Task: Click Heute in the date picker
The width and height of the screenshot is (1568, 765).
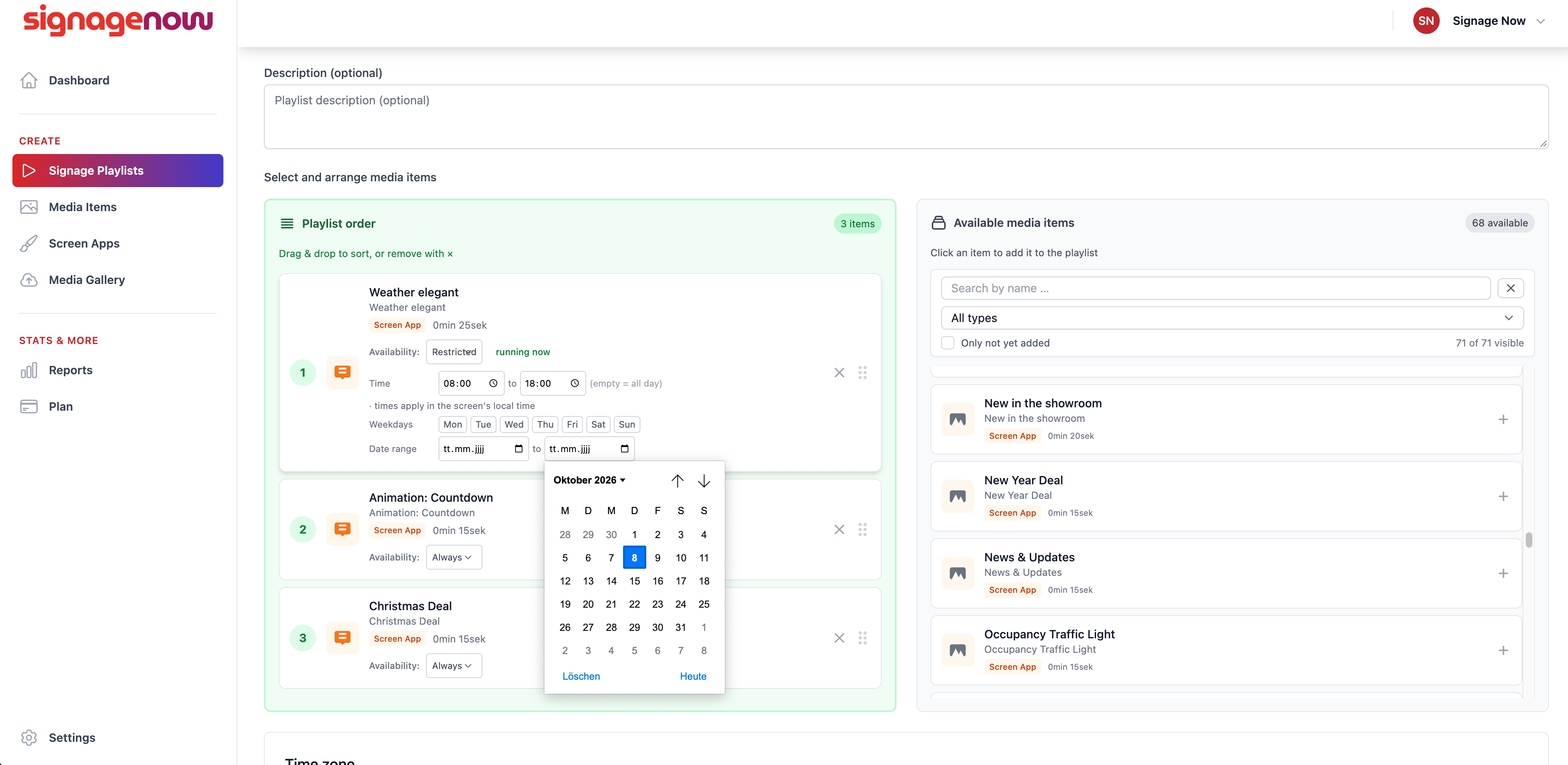Action: click(693, 676)
